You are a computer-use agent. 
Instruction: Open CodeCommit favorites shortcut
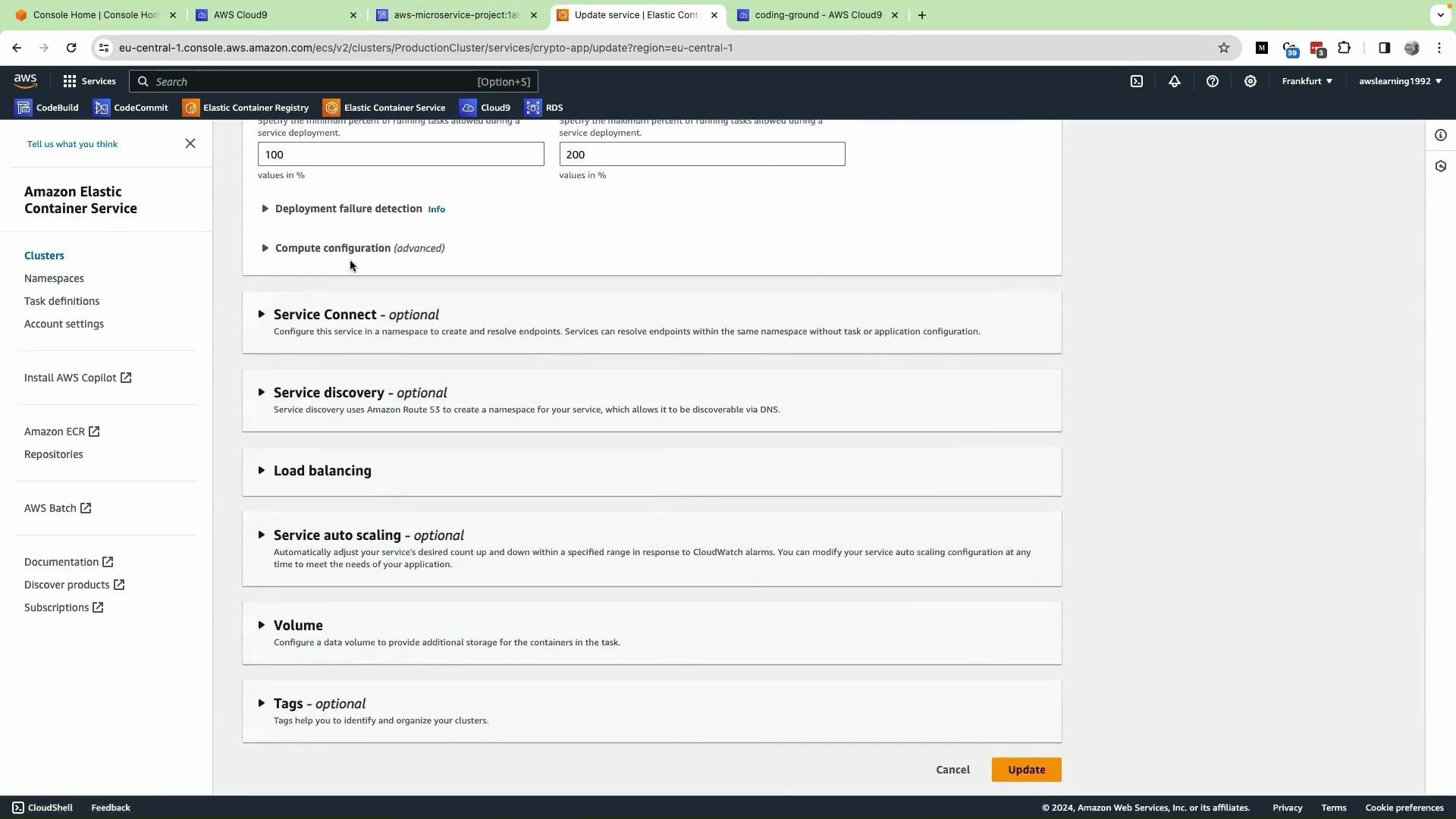click(130, 108)
